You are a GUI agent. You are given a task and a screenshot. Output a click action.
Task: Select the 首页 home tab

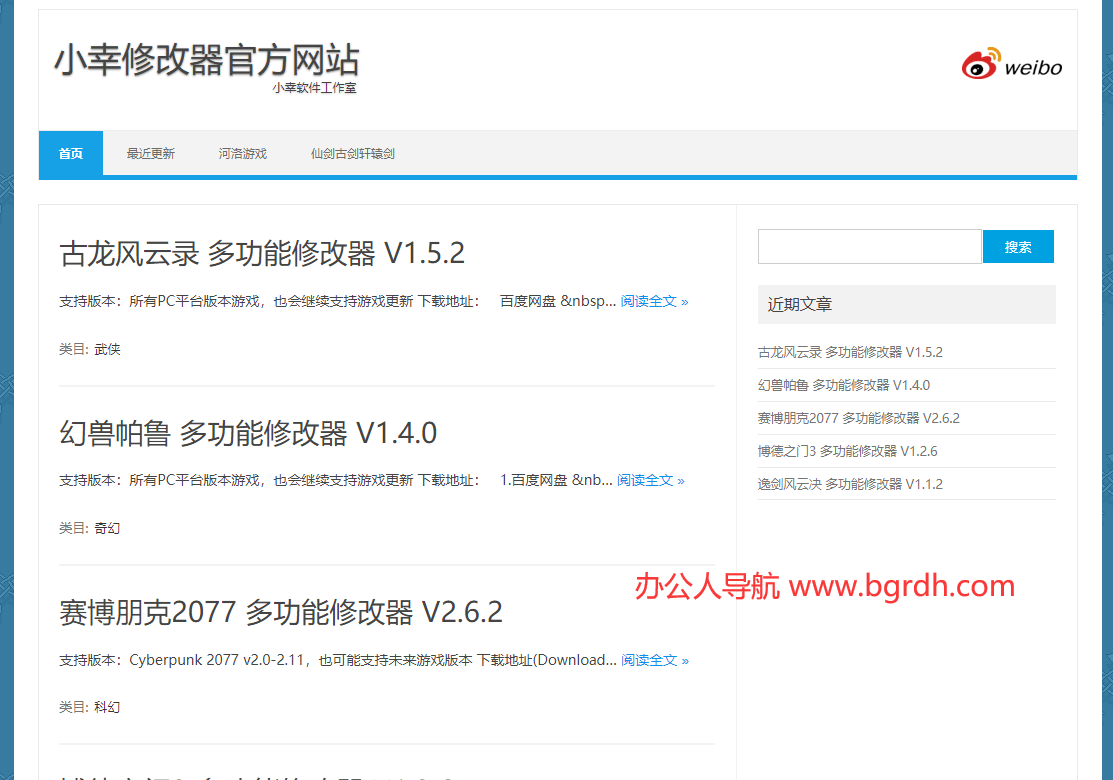pyautogui.click(x=70, y=153)
